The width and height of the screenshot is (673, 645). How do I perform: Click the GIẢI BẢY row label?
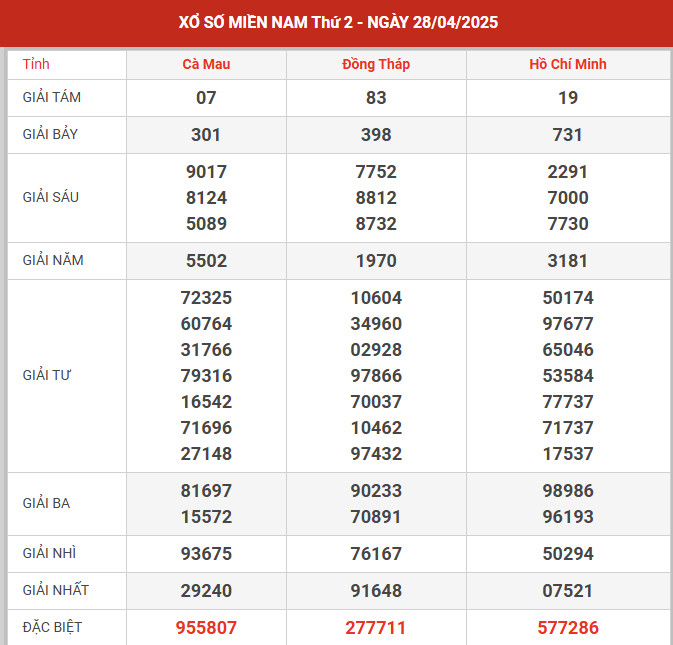coord(50,134)
